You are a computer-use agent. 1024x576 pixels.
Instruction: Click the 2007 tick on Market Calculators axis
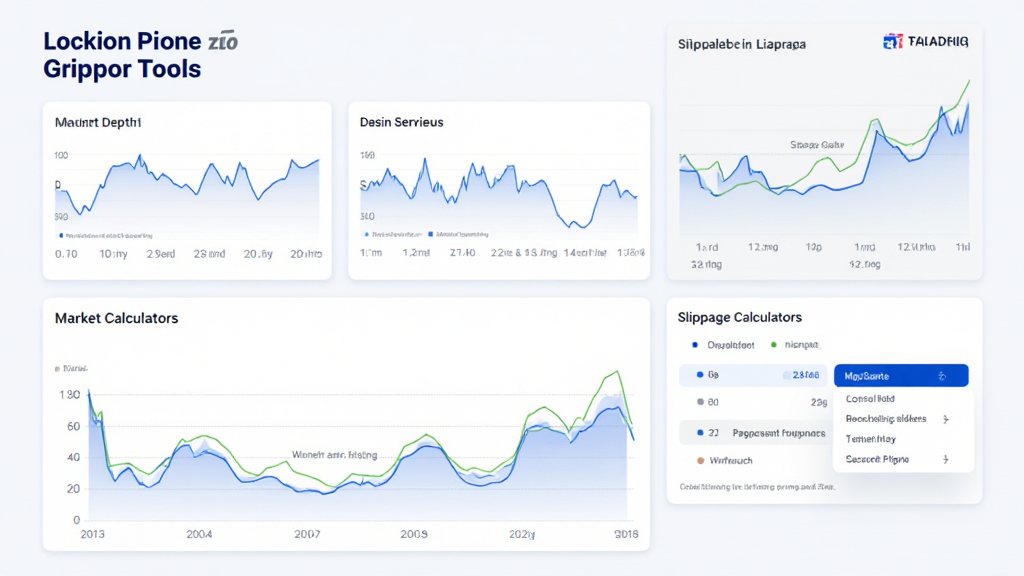[307, 534]
